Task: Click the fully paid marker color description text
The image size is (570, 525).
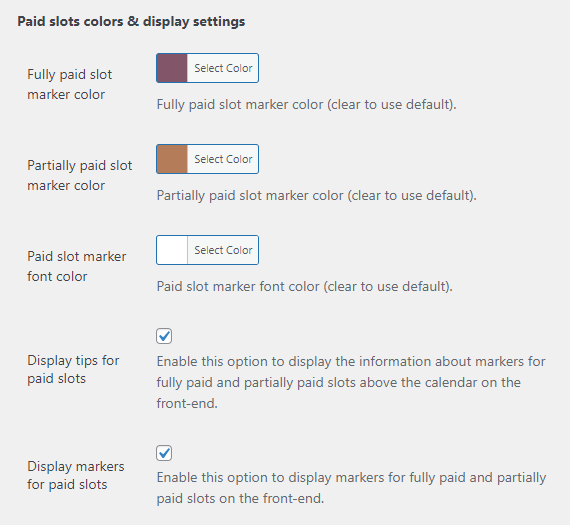Action: tap(306, 105)
